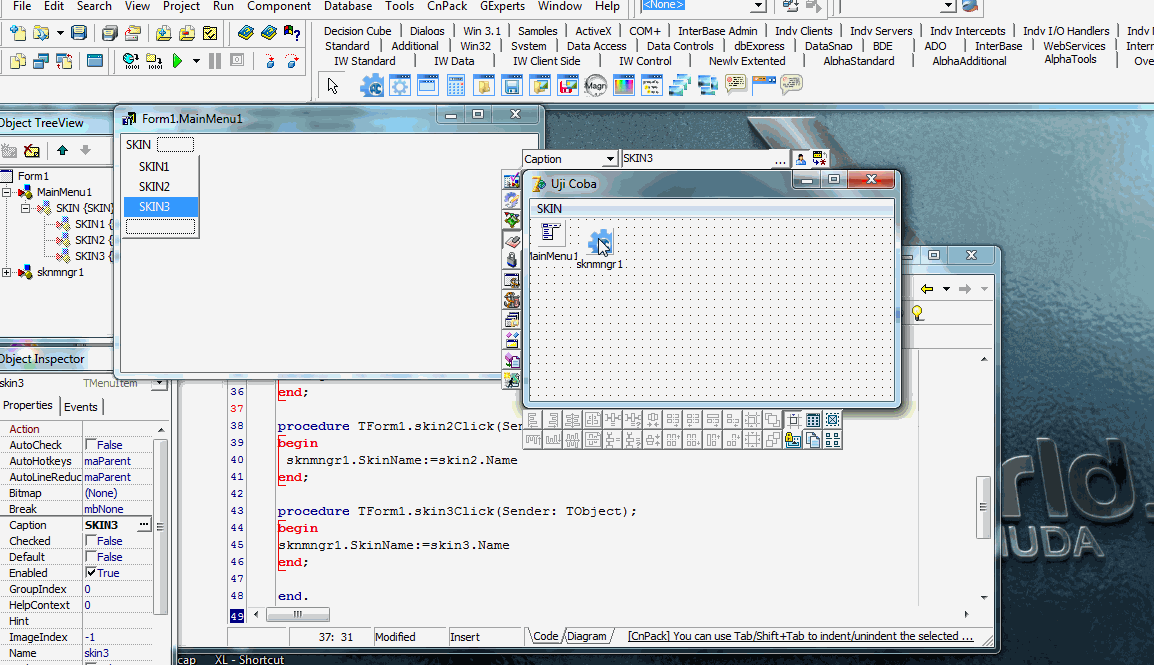Toggle the AutoCheck property checkbox
Viewport: 1154px width, 665px height.
[x=91, y=445]
